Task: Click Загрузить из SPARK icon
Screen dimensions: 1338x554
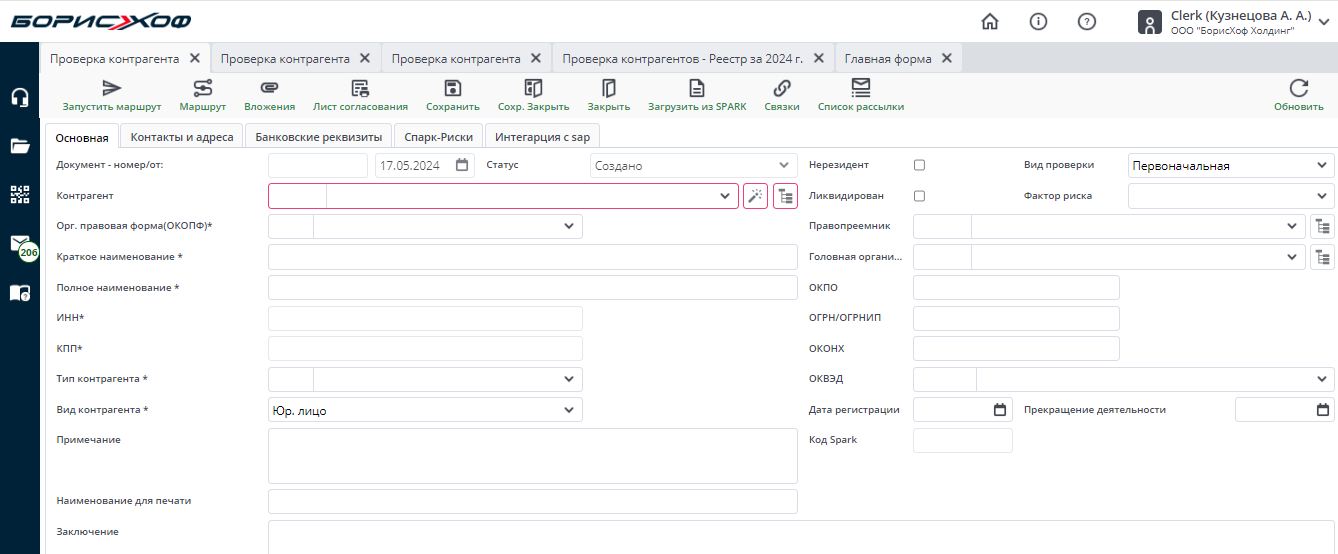Action: click(x=696, y=89)
